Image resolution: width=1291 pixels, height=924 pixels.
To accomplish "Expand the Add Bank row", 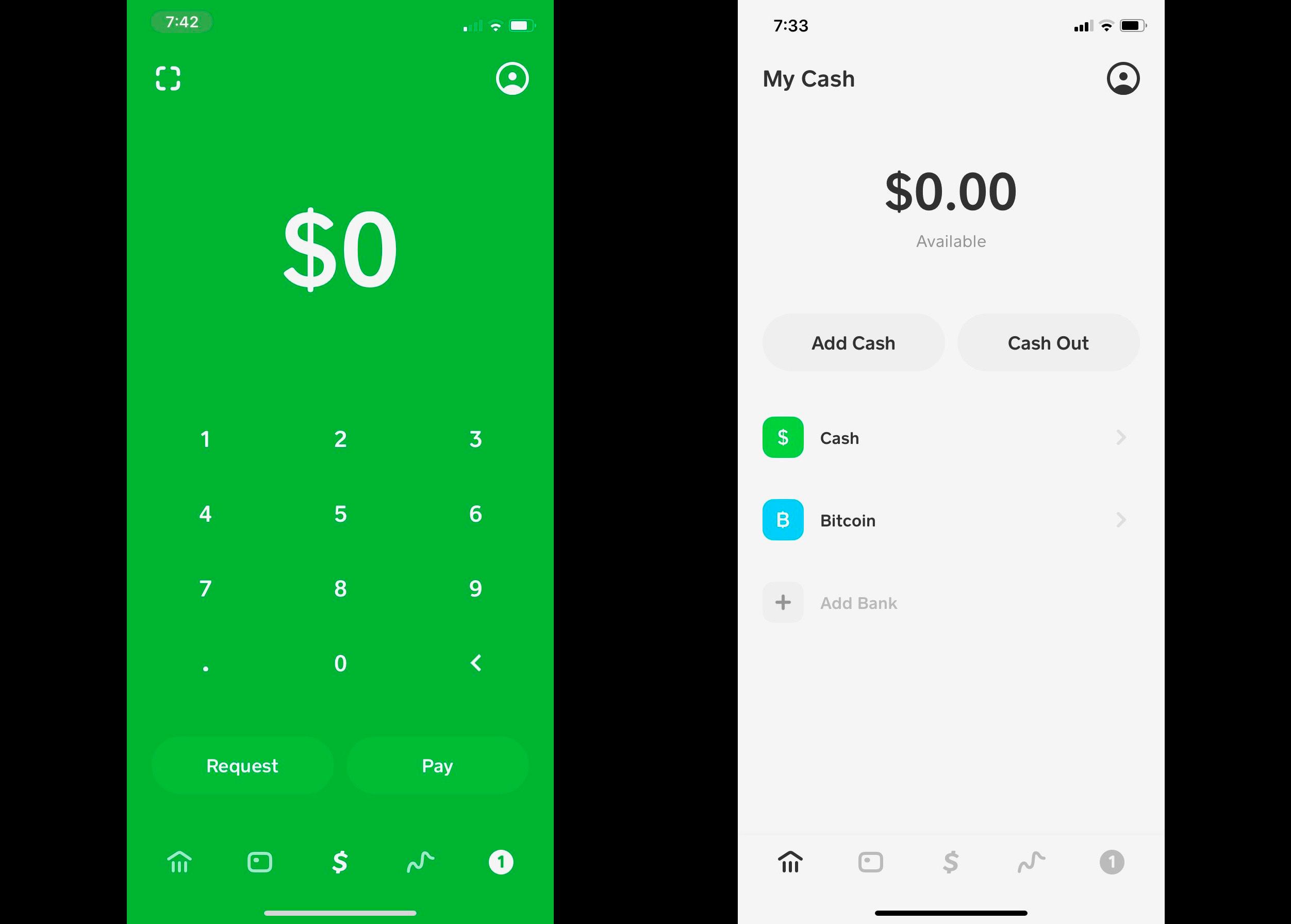I will click(951, 602).
